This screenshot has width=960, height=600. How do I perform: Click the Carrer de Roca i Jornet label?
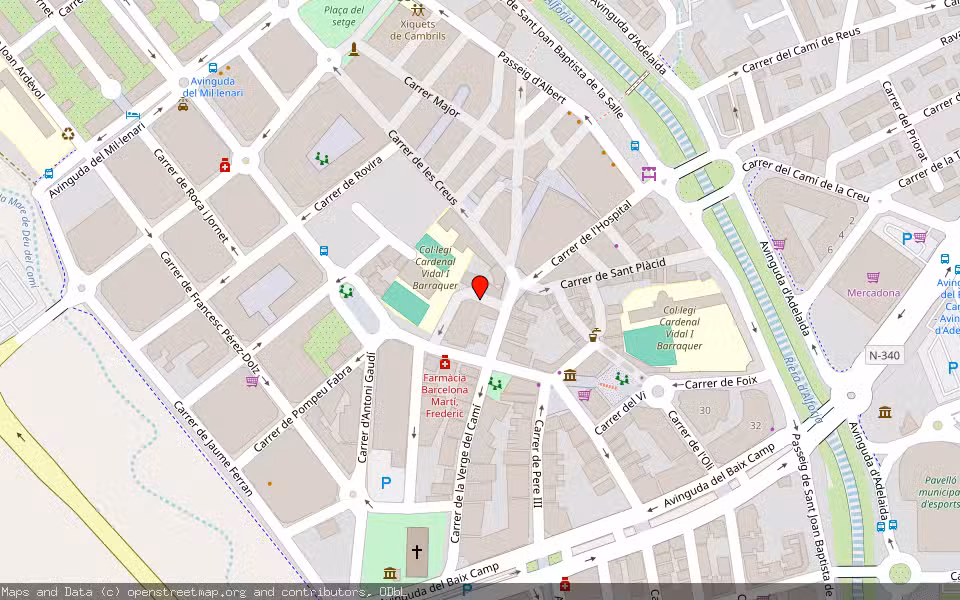point(191,195)
